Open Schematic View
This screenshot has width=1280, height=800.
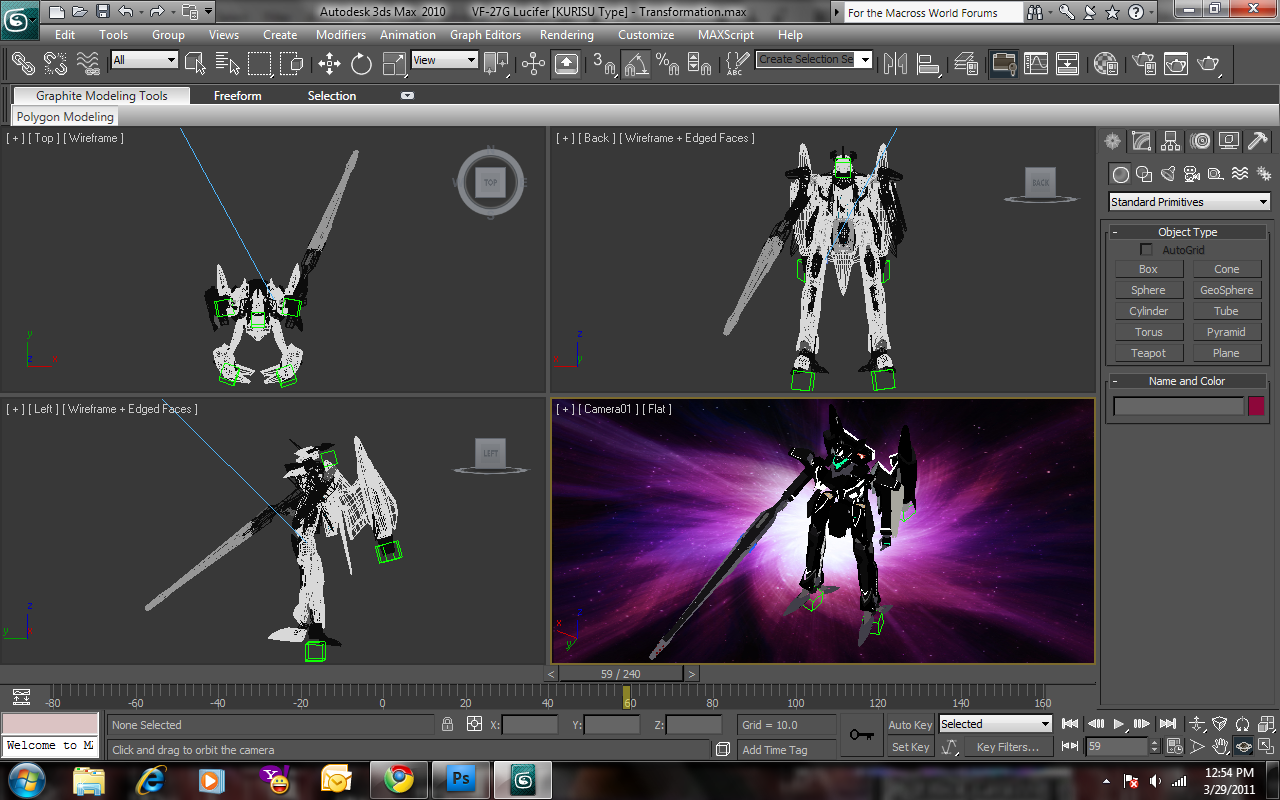[x=1068, y=63]
